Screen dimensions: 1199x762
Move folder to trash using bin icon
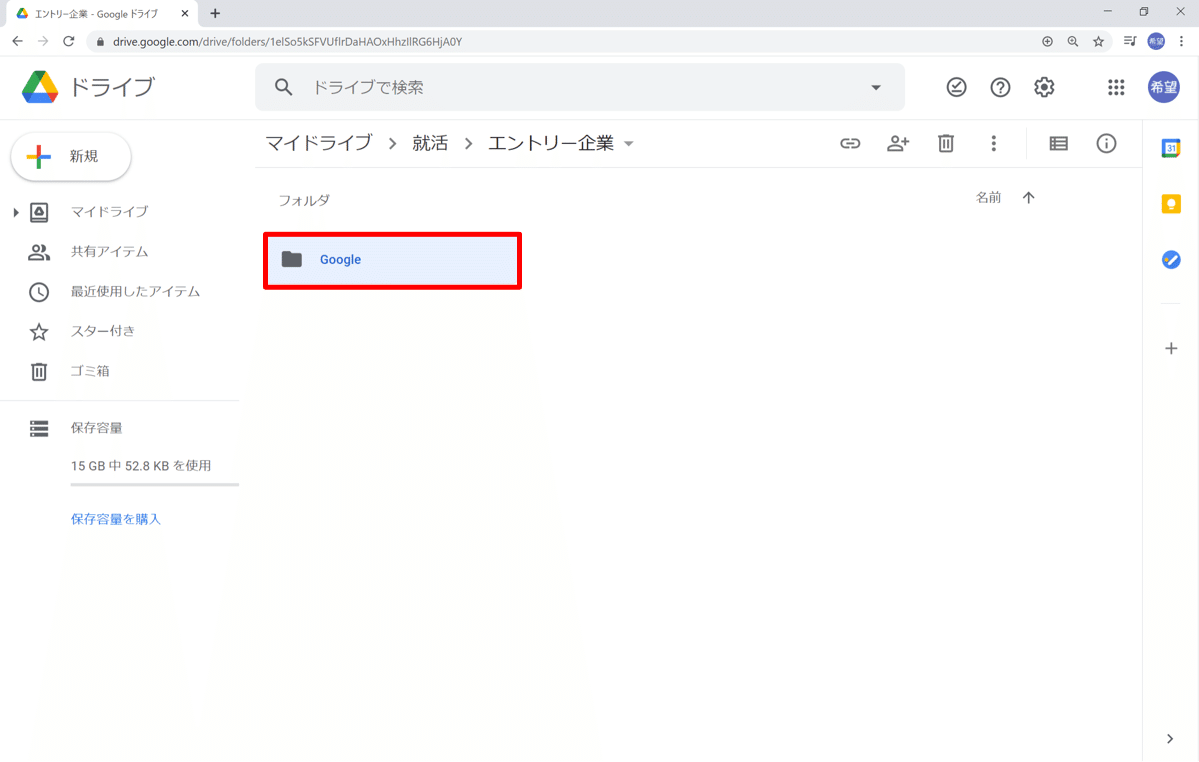pyautogui.click(x=946, y=143)
